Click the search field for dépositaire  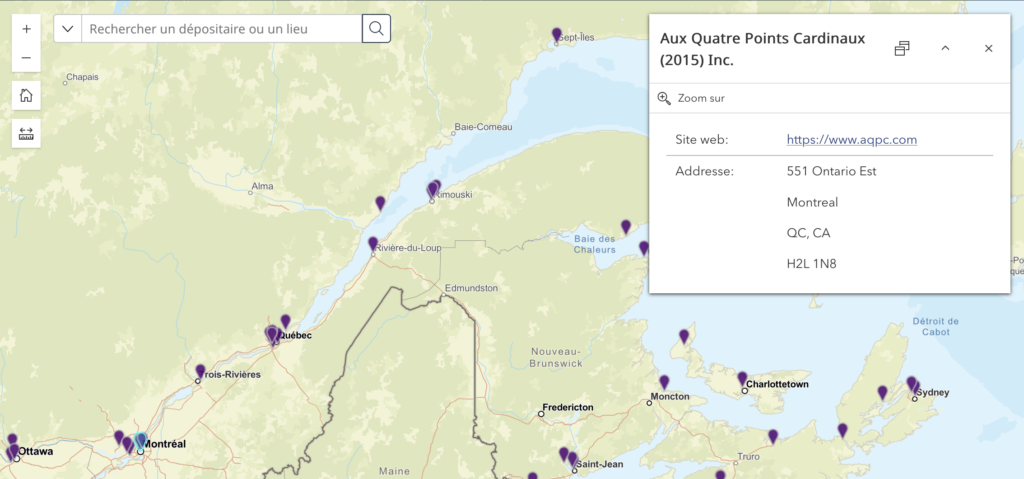220,29
